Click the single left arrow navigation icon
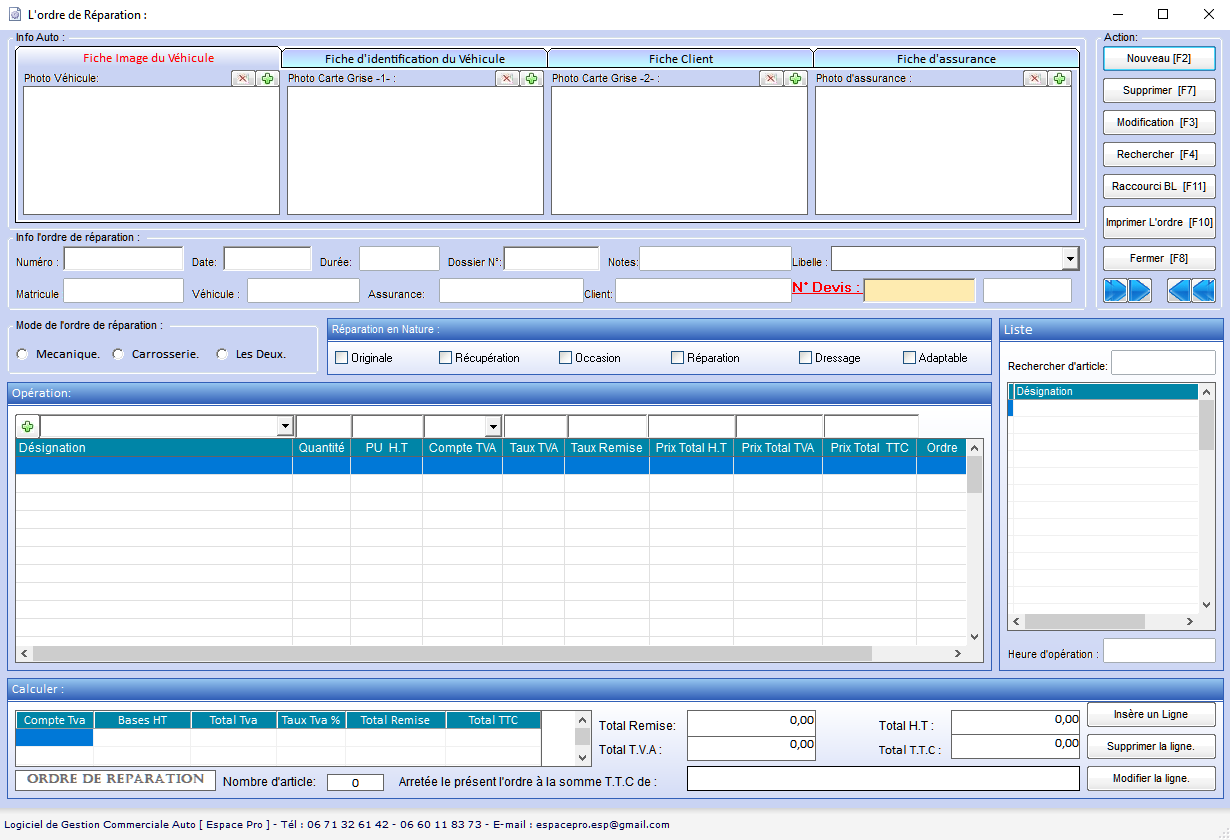The height and width of the screenshot is (840, 1230). 1179,291
